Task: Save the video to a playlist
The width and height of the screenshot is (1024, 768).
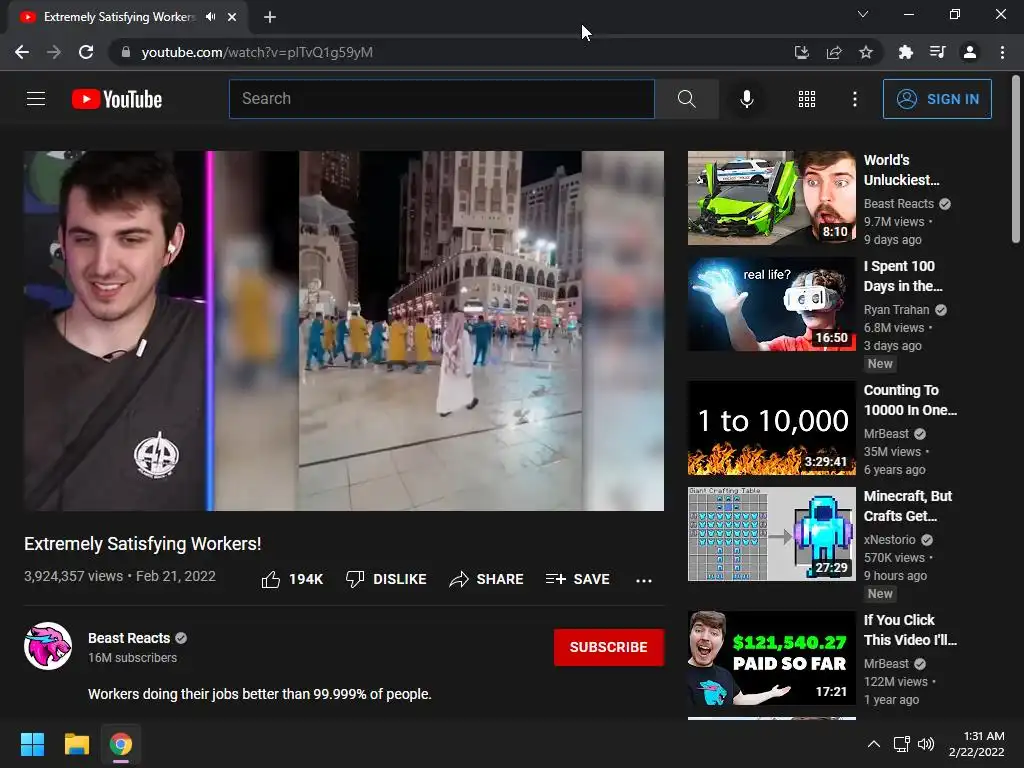Action: click(x=577, y=579)
